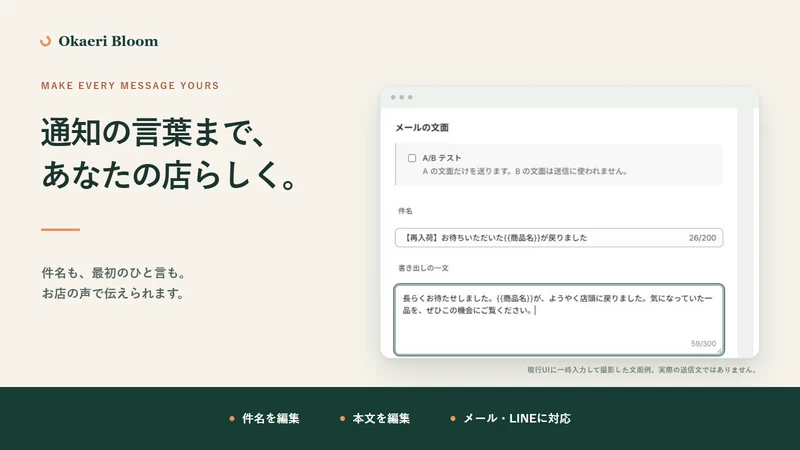800x450 pixels.
Task: Click the 現行UIに一時入力 caption note
Action: click(x=642, y=370)
